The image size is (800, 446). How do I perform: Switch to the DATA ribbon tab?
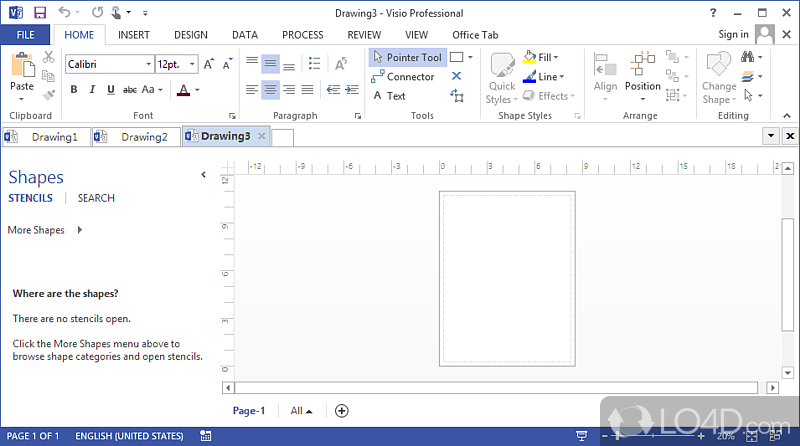[245, 35]
